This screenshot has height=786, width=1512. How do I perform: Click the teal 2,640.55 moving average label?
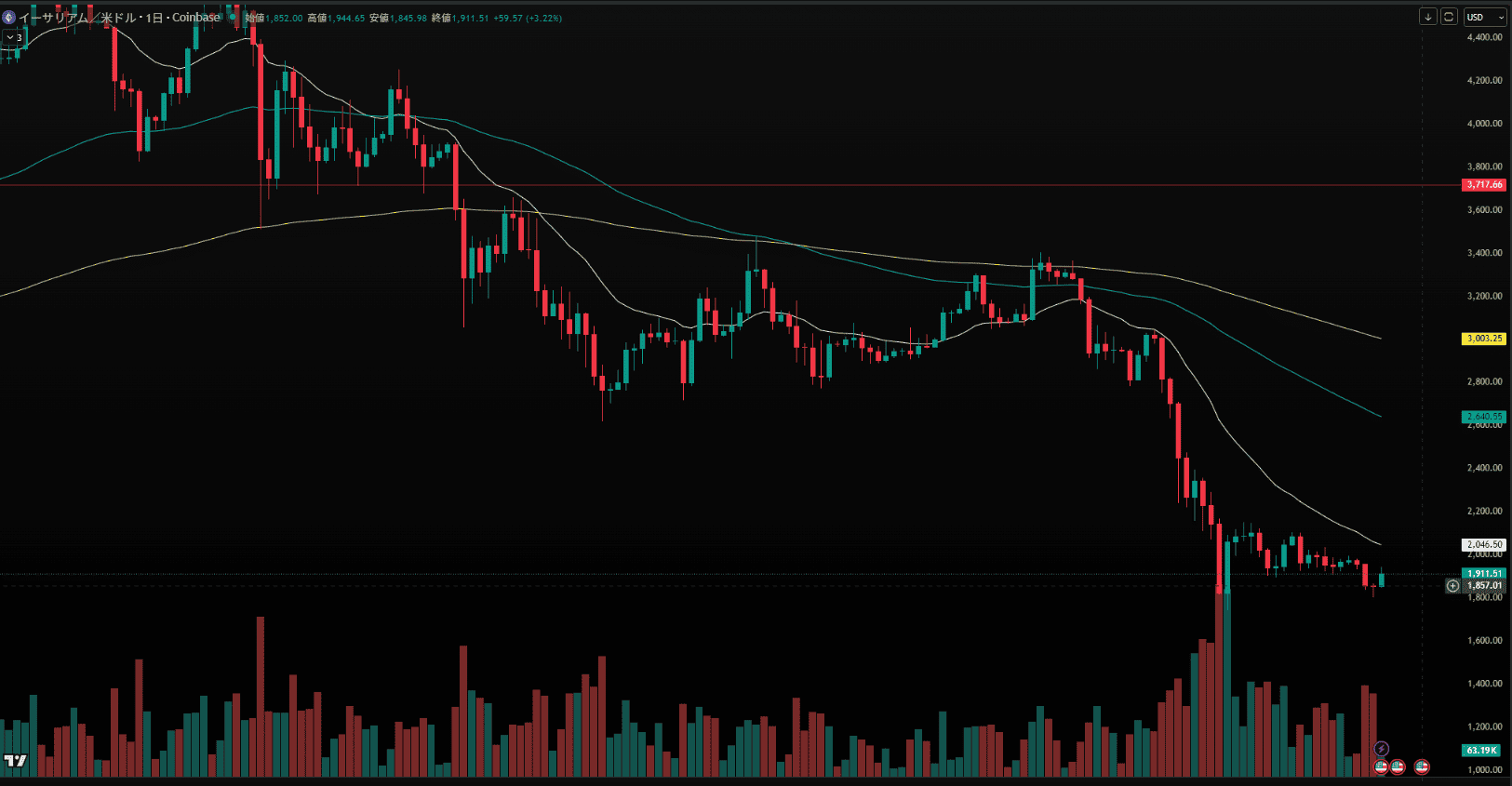point(1484,417)
